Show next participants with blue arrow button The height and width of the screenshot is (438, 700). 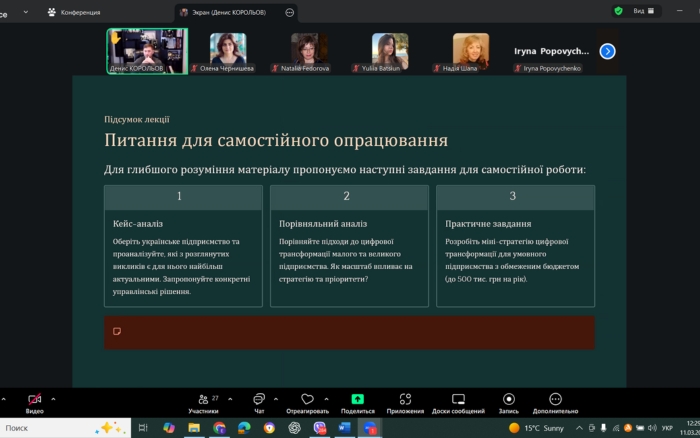point(607,51)
